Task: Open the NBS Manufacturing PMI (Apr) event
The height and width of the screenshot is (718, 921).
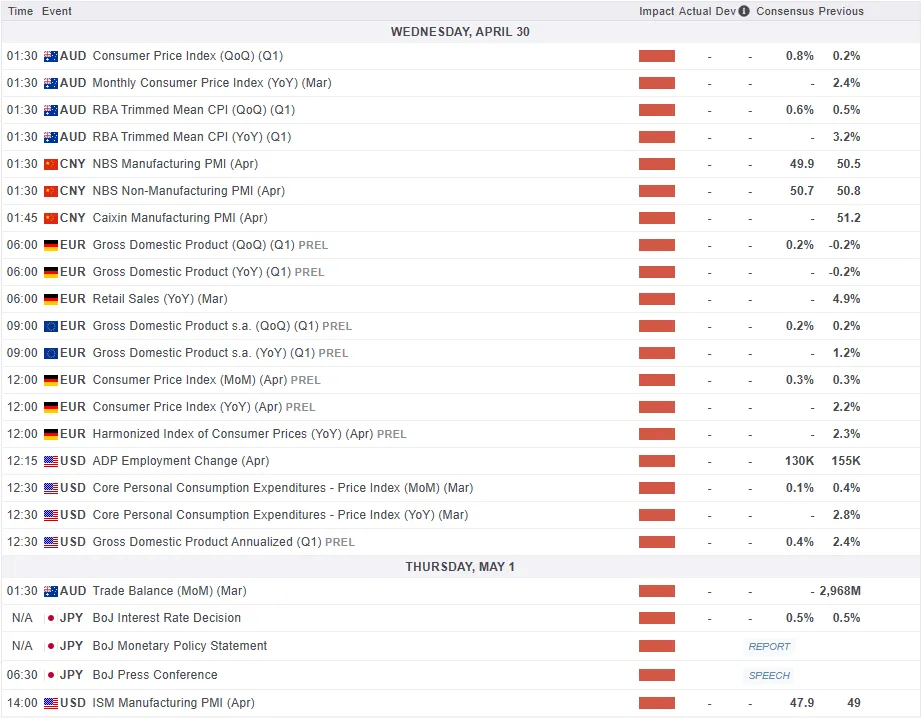Action: click(x=175, y=164)
